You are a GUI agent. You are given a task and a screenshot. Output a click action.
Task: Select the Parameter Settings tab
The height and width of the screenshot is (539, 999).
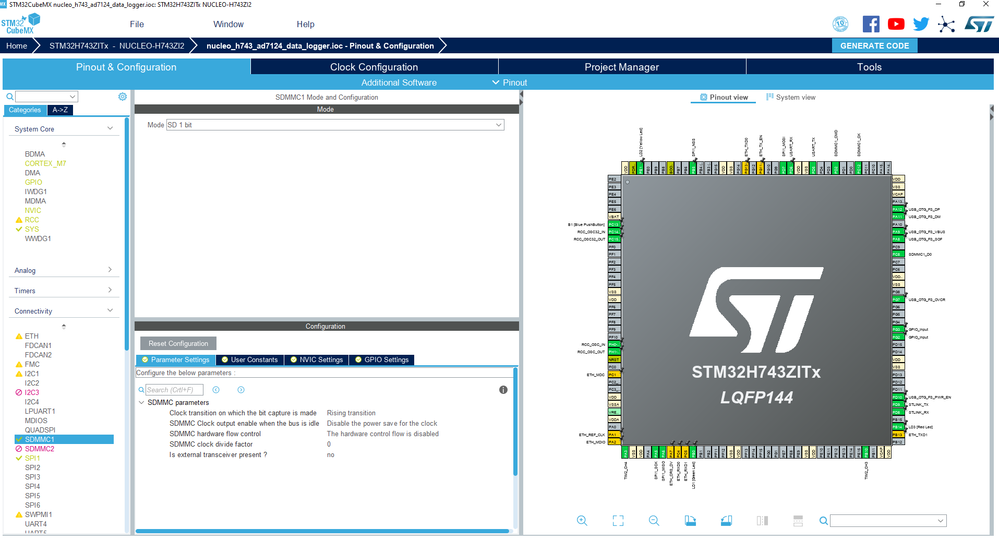click(176, 360)
